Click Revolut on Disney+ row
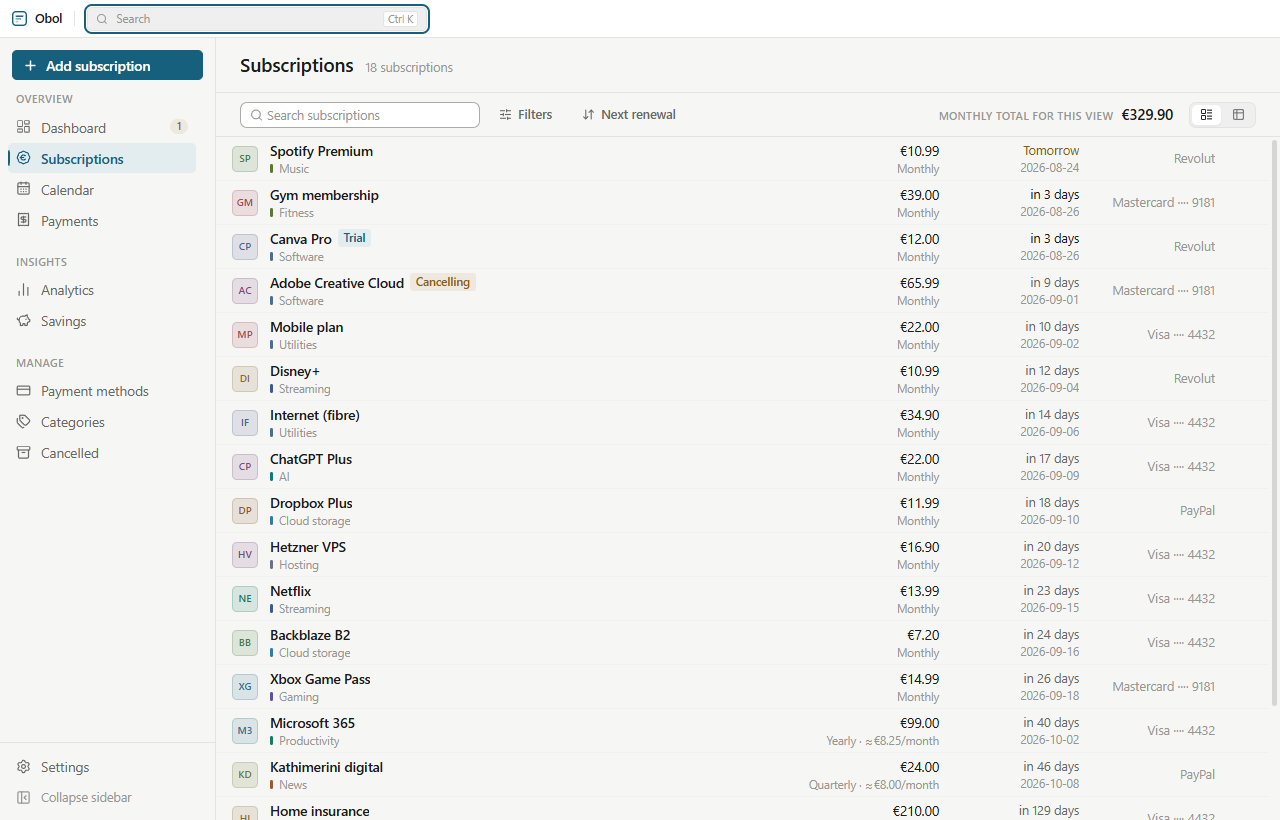 coord(1194,378)
